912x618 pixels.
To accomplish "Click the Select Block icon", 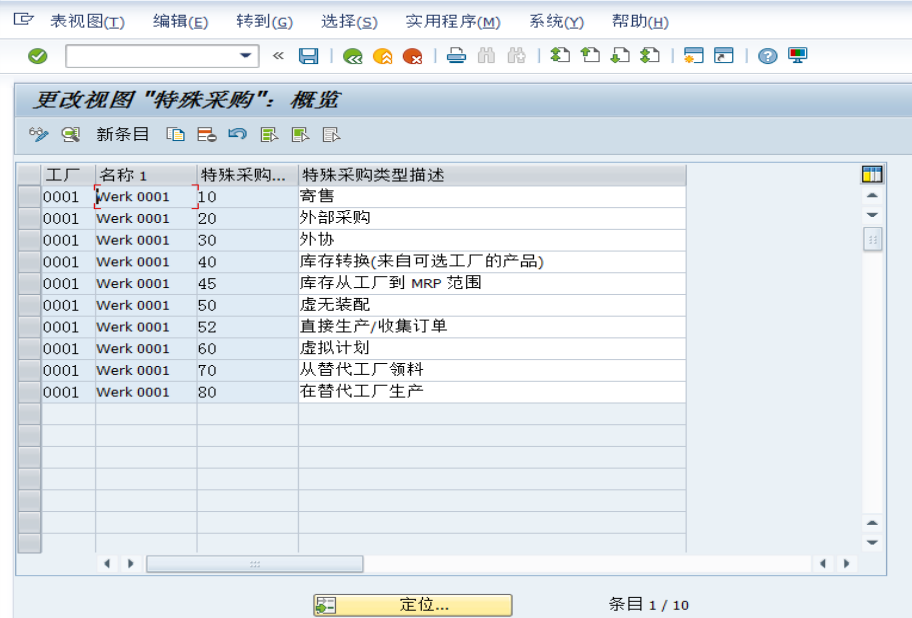I will click(300, 135).
